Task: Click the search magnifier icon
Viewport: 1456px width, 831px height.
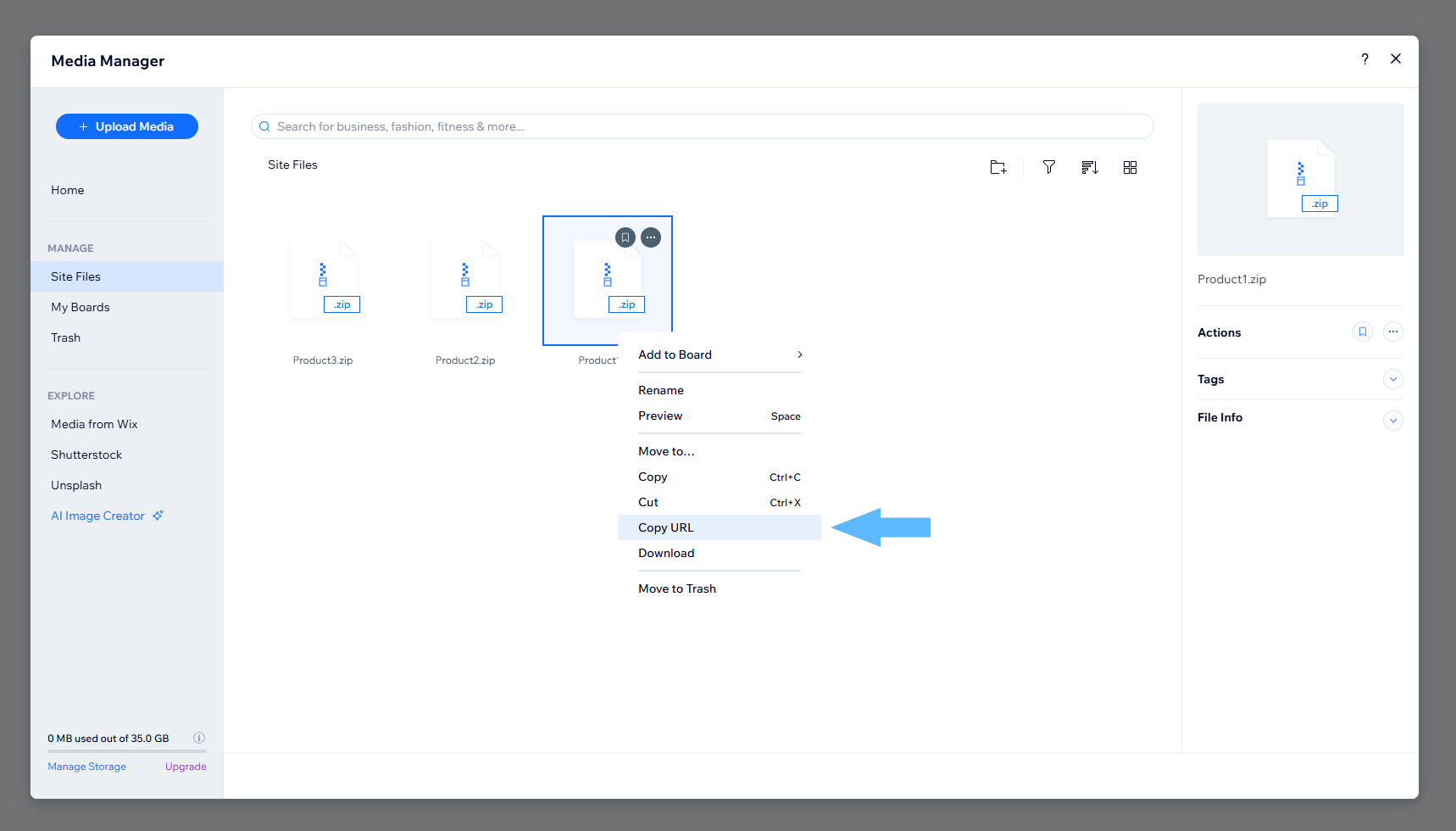Action: (x=264, y=126)
